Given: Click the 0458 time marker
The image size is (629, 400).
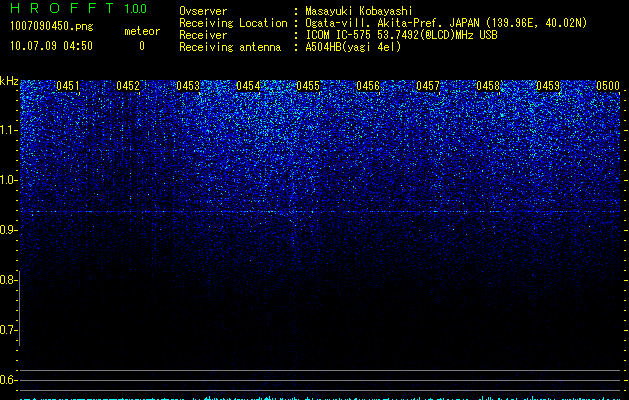Looking at the screenshot, I should (488, 85).
